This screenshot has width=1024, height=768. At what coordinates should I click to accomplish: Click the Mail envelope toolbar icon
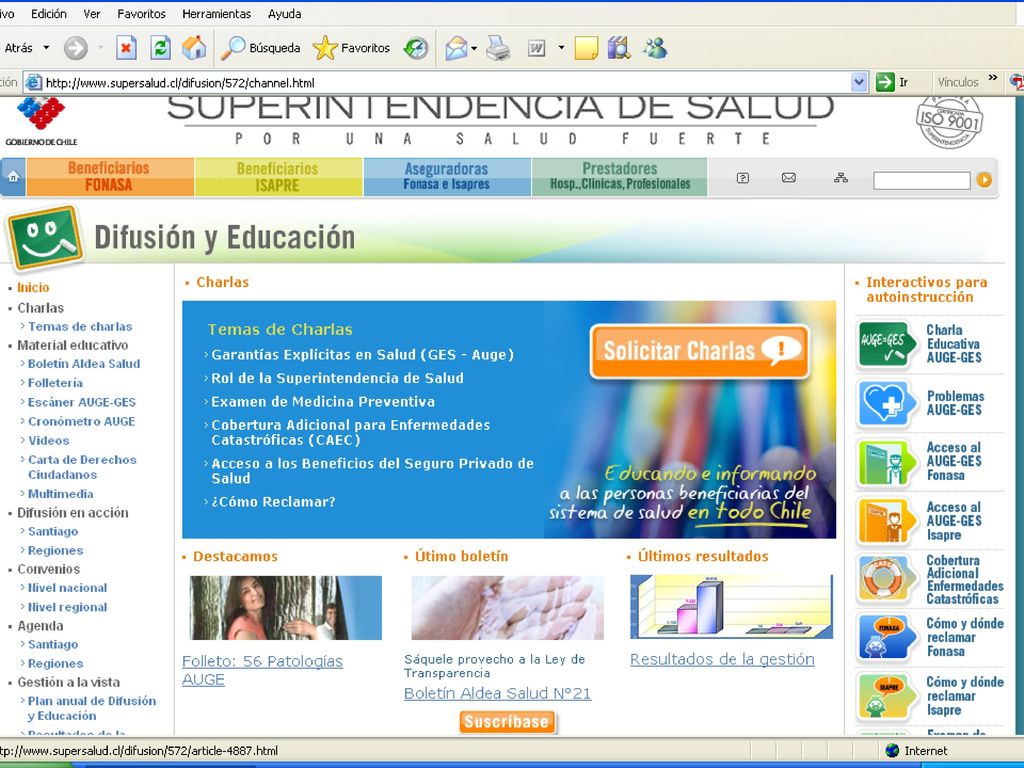[x=456, y=48]
